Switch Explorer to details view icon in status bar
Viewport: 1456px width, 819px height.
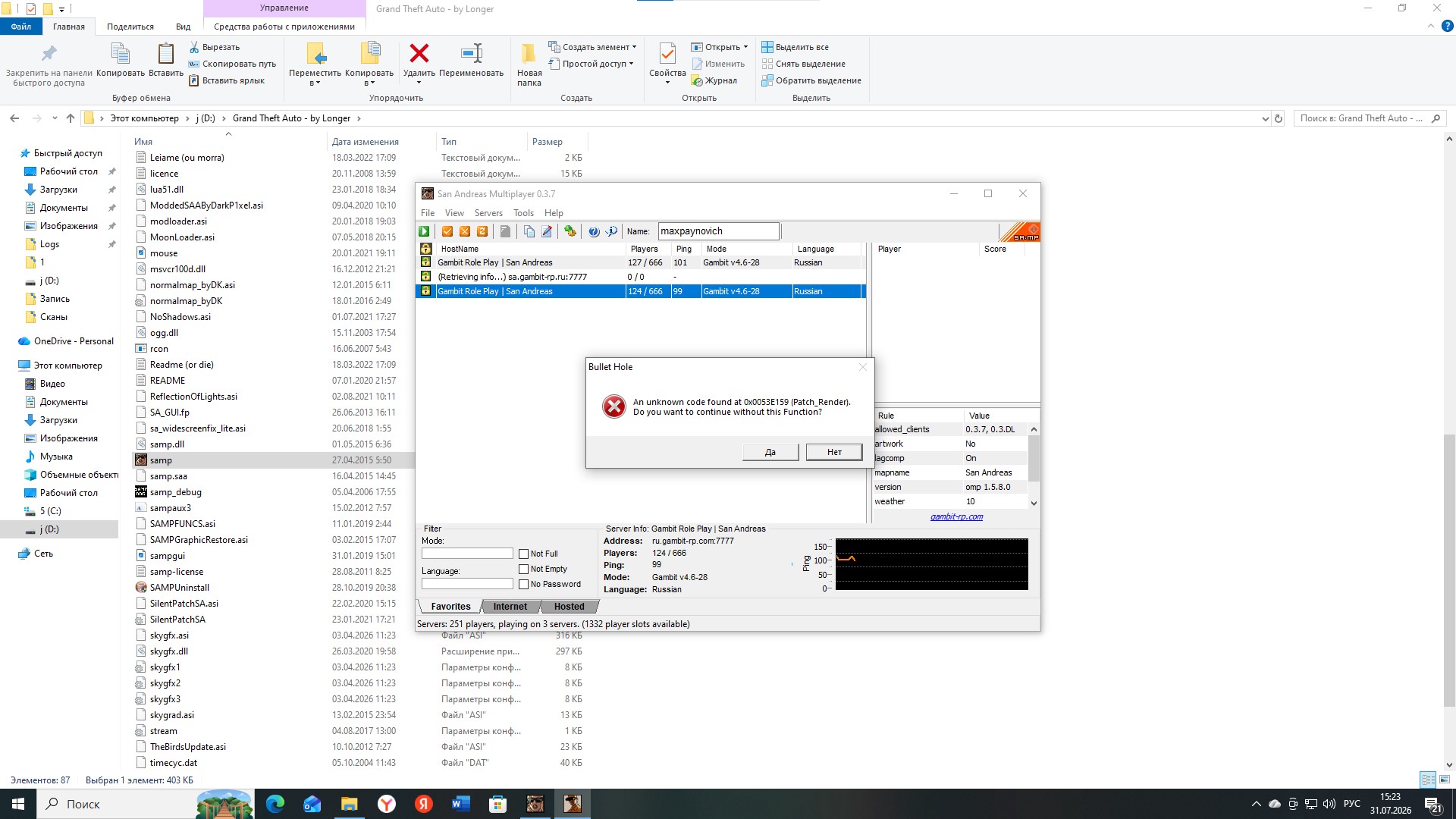(x=1428, y=780)
